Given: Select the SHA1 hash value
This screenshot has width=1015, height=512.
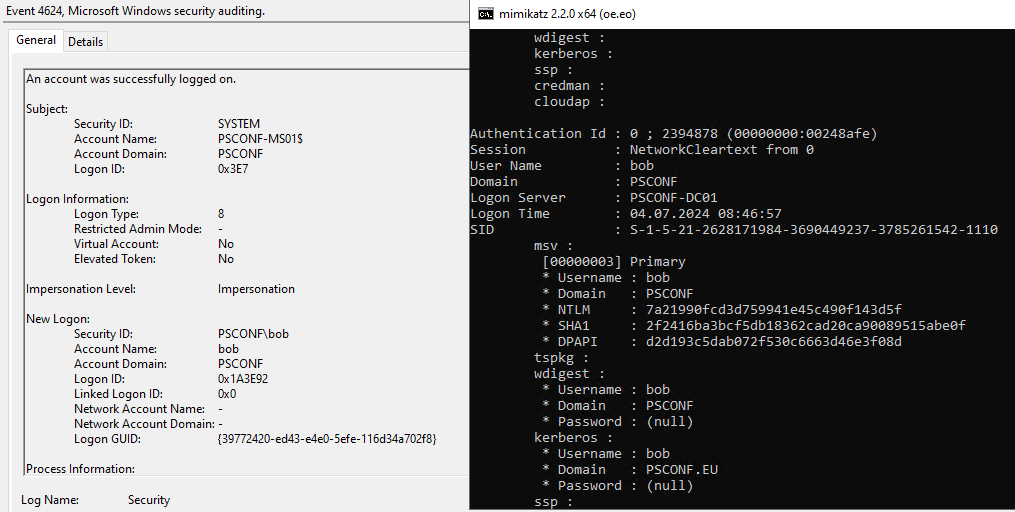Looking at the screenshot, I should point(806,326).
